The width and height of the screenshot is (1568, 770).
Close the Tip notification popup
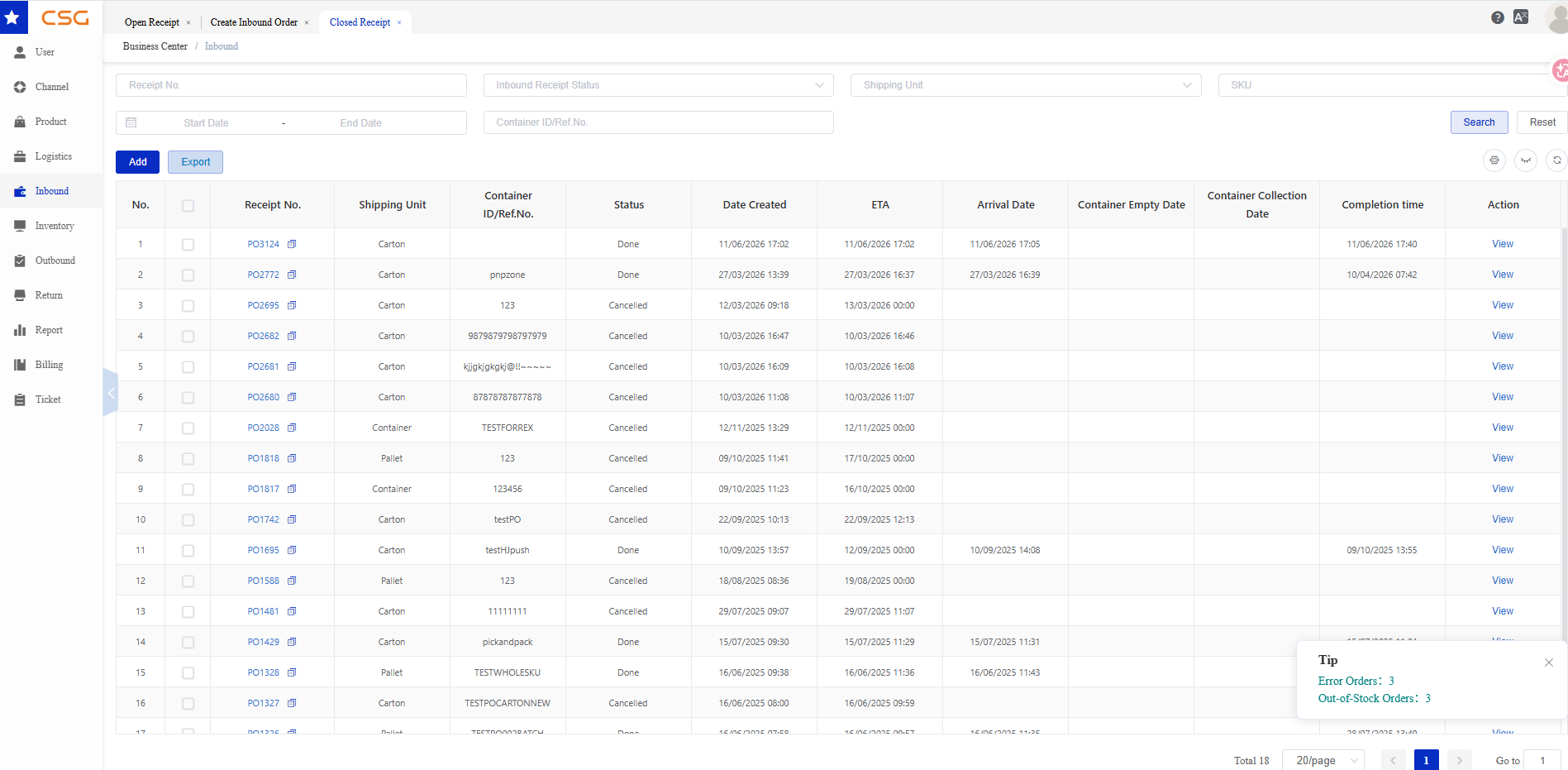[x=1549, y=662]
